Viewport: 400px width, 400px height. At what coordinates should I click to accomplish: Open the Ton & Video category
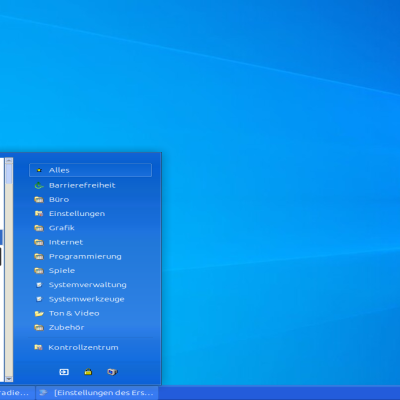(90, 313)
